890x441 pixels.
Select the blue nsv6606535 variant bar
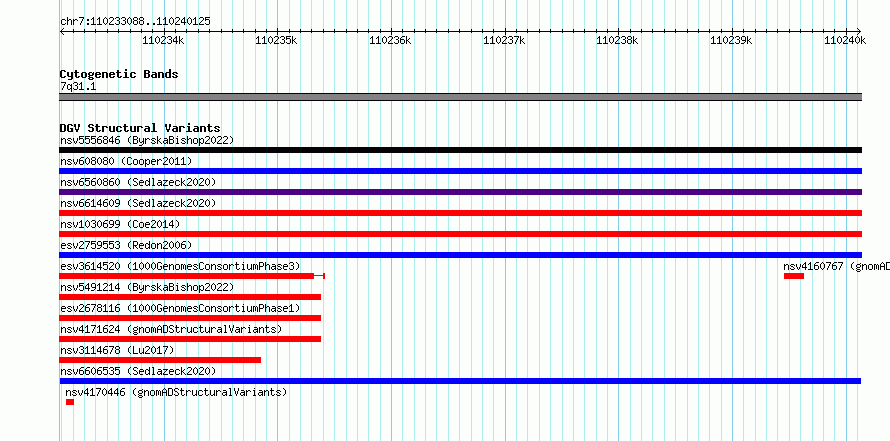click(460, 381)
